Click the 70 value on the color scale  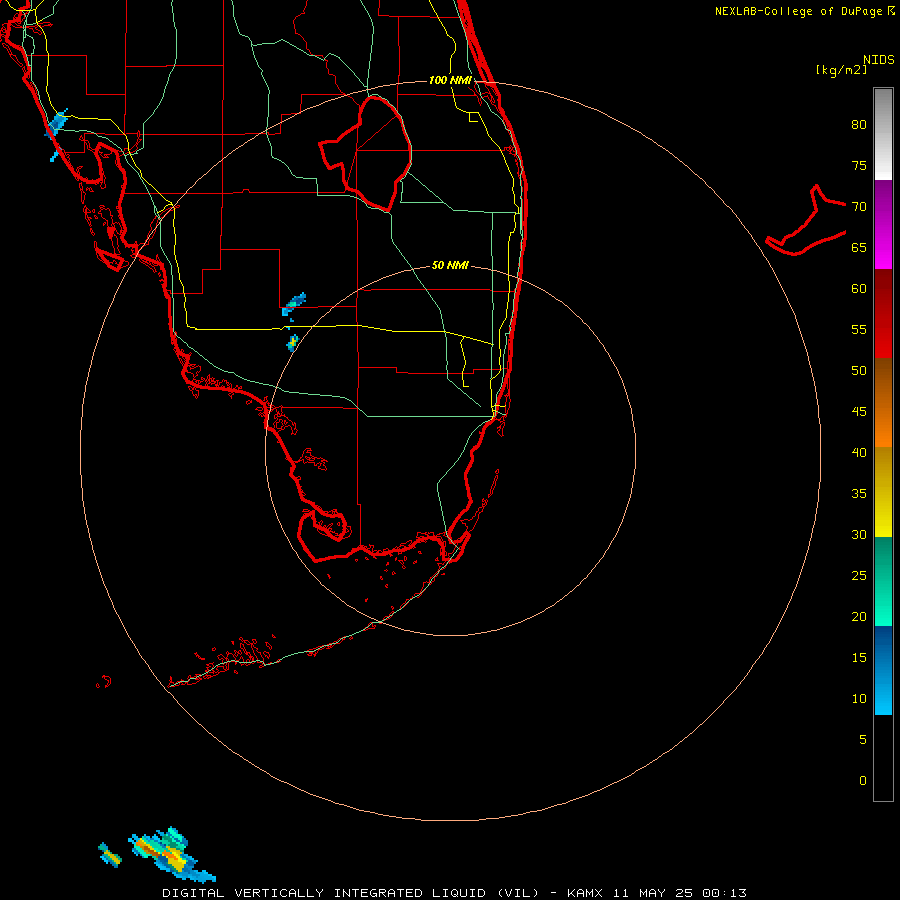point(859,207)
